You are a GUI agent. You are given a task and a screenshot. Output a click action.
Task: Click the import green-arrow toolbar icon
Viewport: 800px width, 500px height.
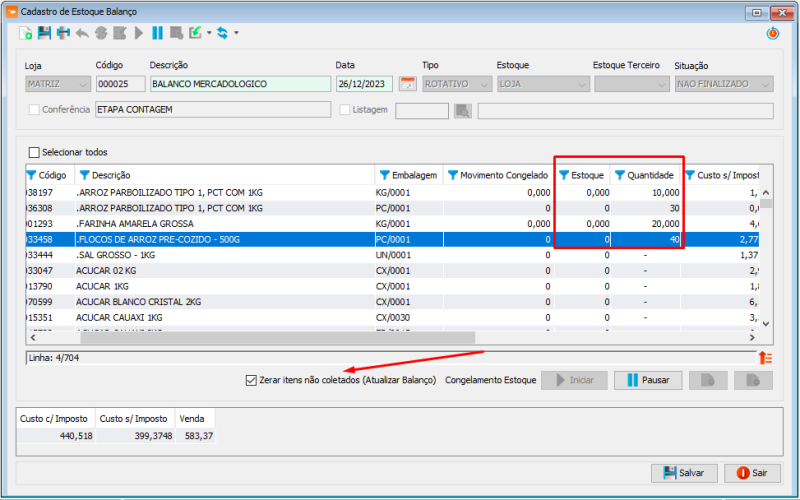[x=195, y=33]
